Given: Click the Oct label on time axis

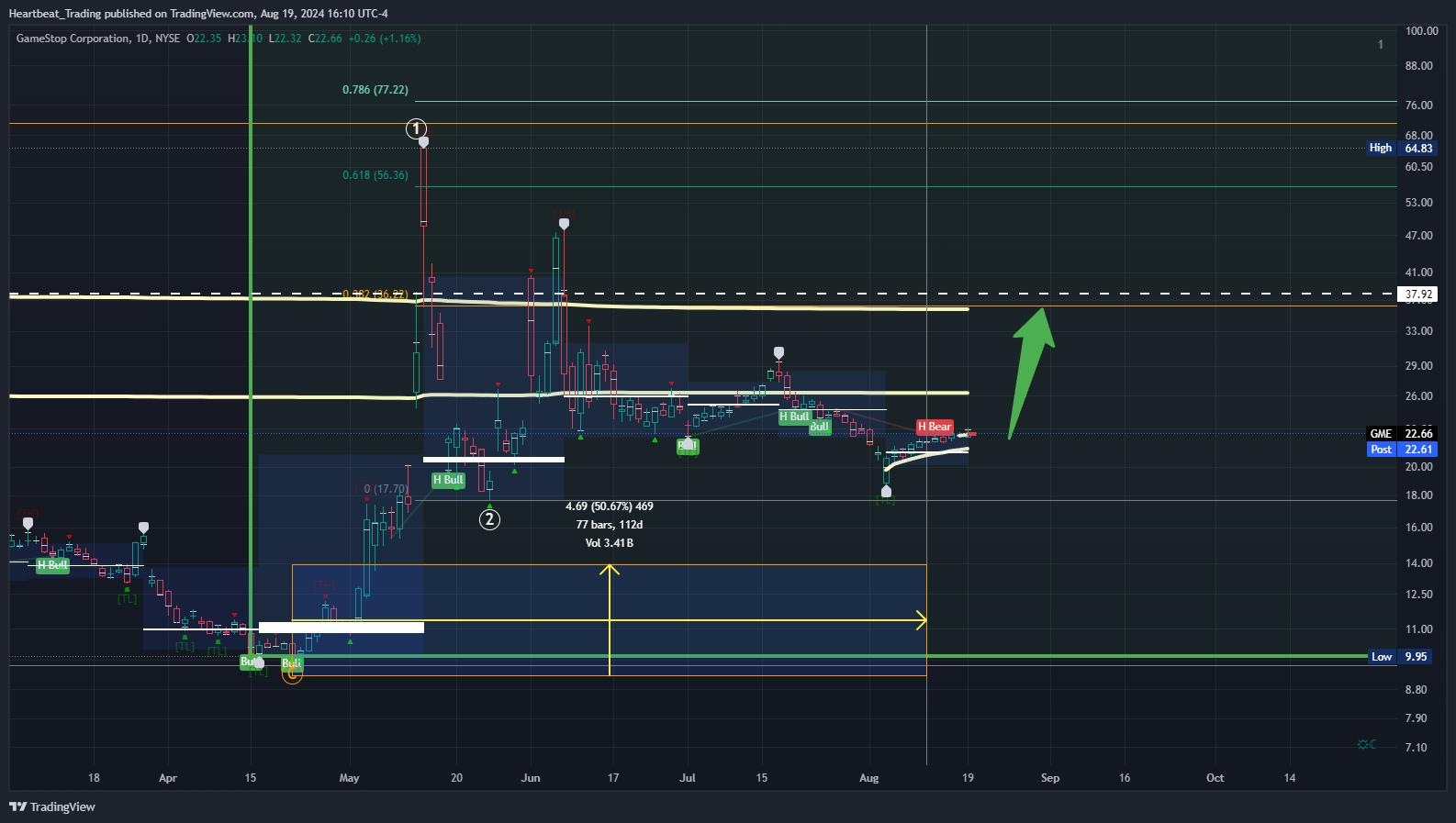Looking at the screenshot, I should (x=1215, y=778).
